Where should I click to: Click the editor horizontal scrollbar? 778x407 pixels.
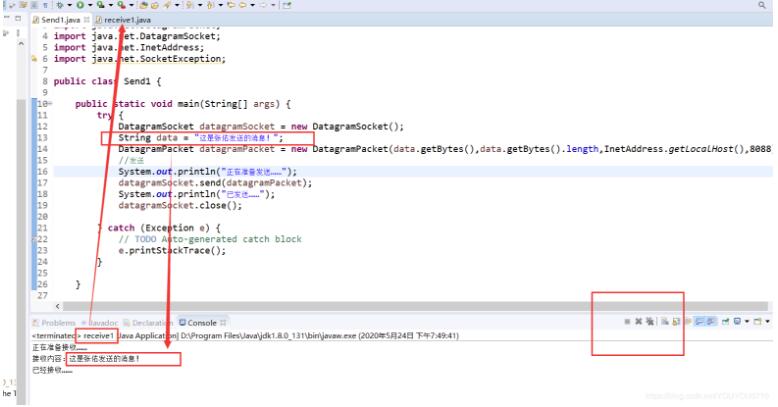(x=414, y=306)
